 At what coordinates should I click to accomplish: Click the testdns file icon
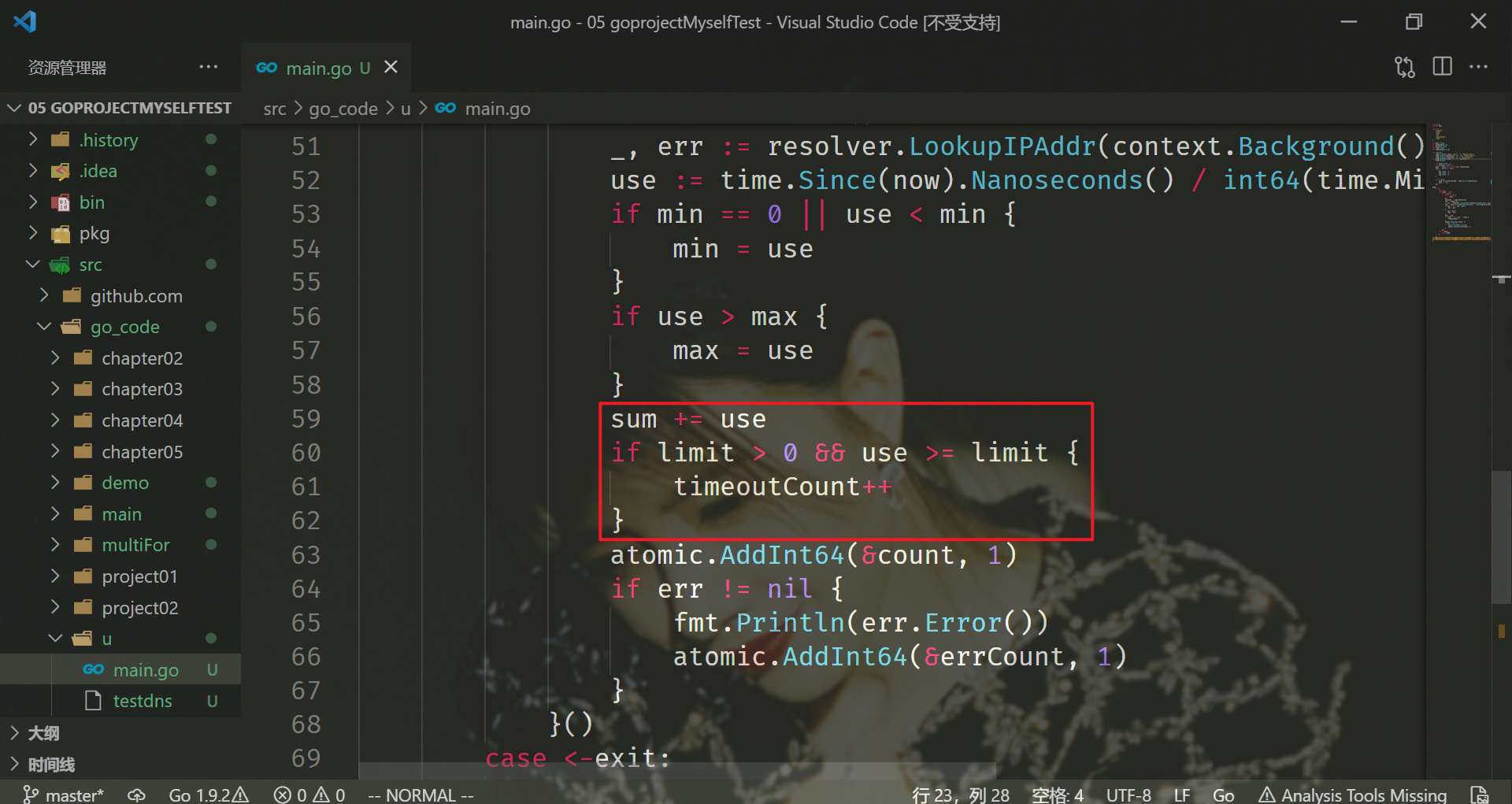coord(93,701)
